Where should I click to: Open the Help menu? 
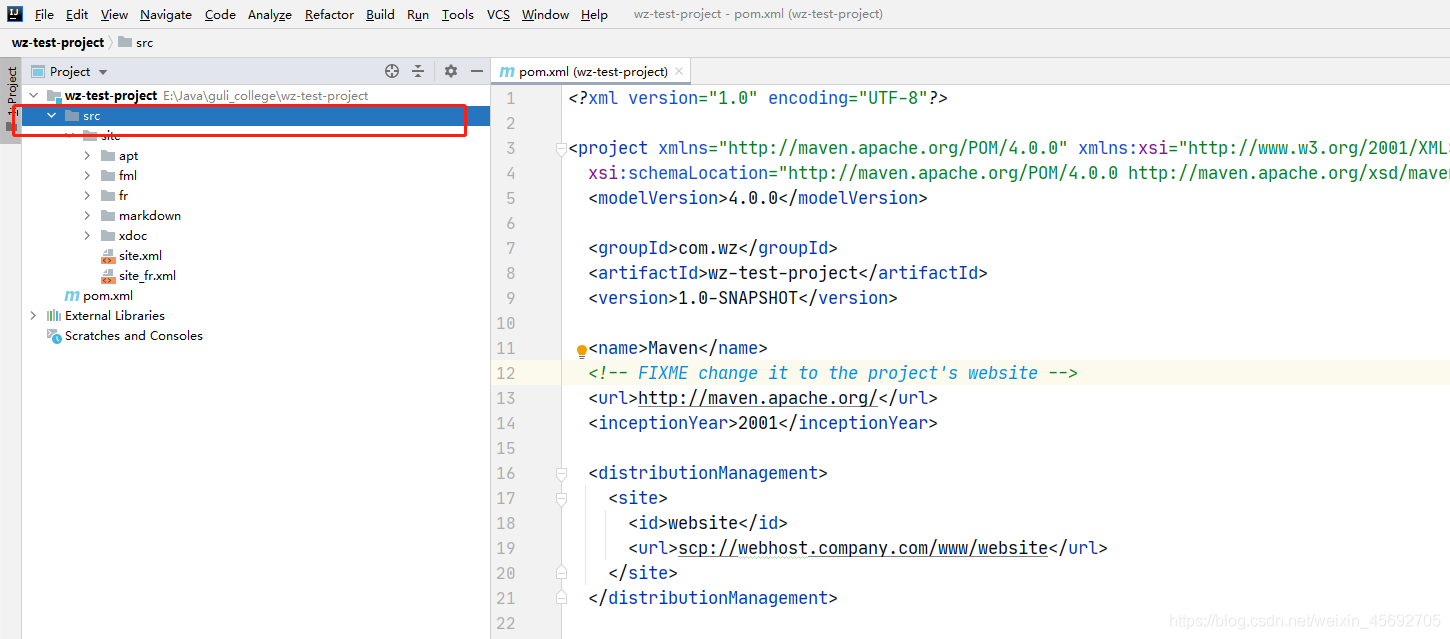pos(594,14)
